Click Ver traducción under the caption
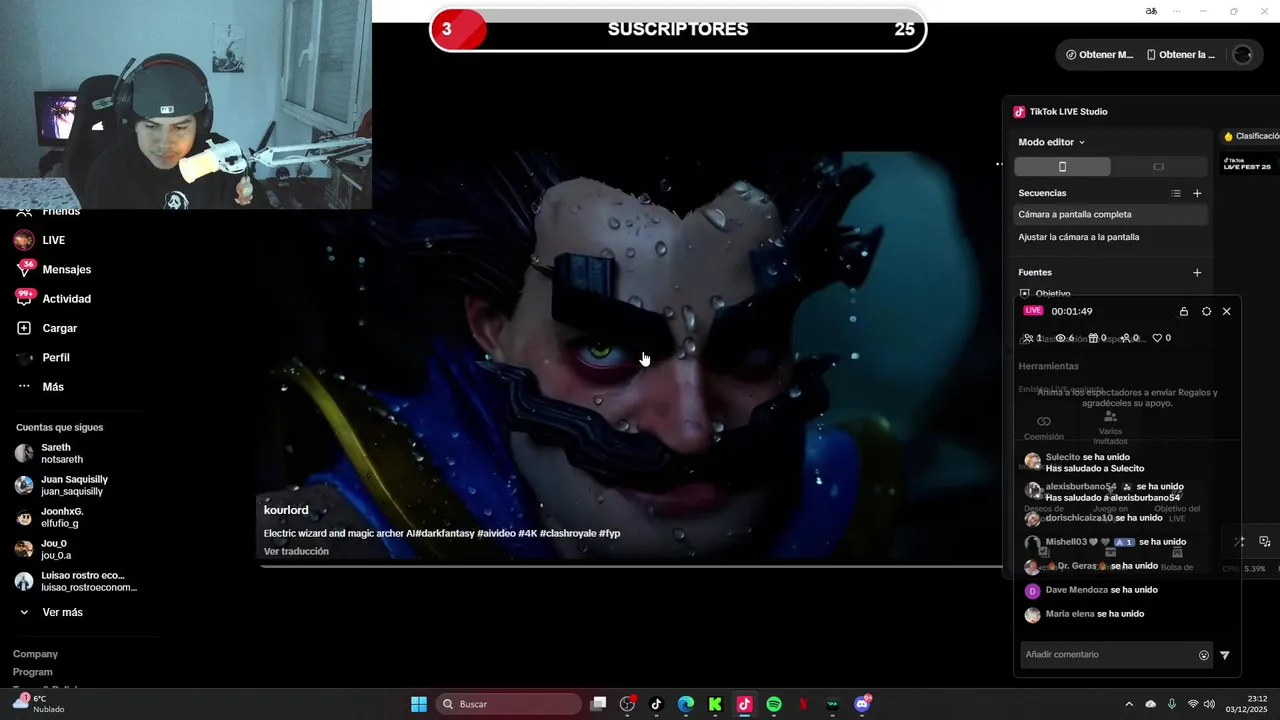 click(296, 551)
